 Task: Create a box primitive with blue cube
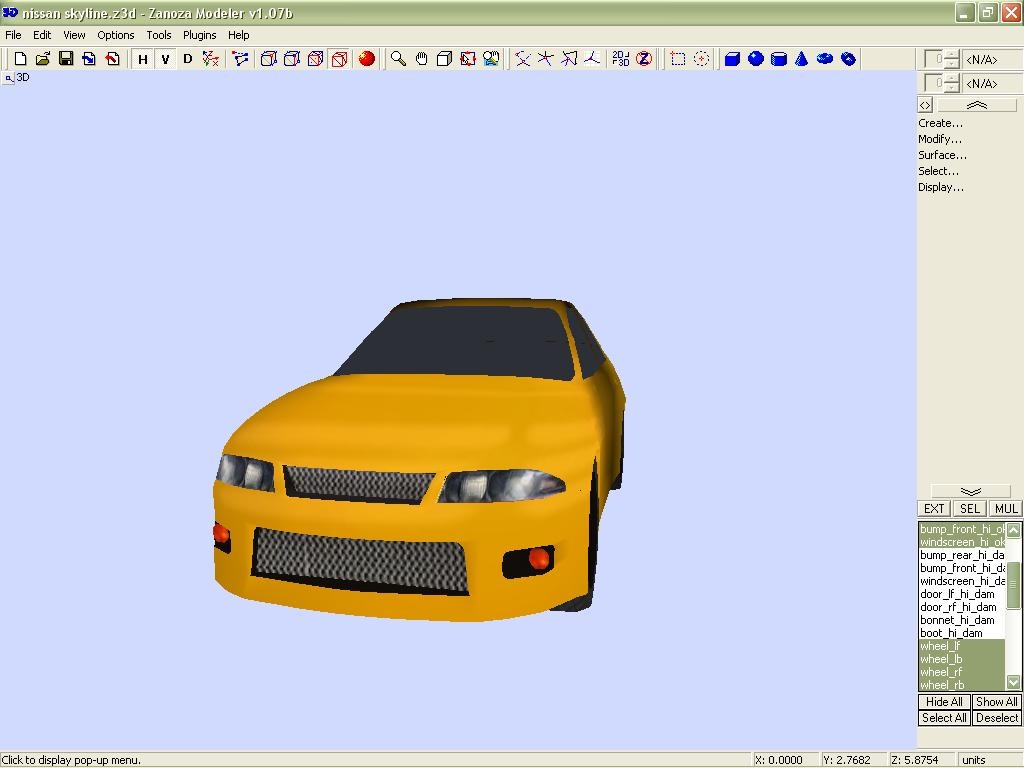pyautogui.click(x=732, y=59)
